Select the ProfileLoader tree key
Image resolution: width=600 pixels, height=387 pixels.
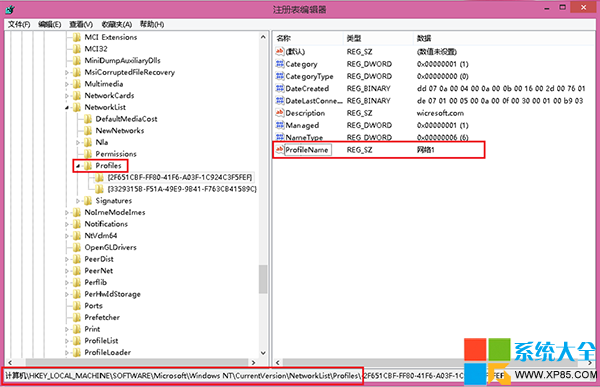pyautogui.click(x=108, y=352)
